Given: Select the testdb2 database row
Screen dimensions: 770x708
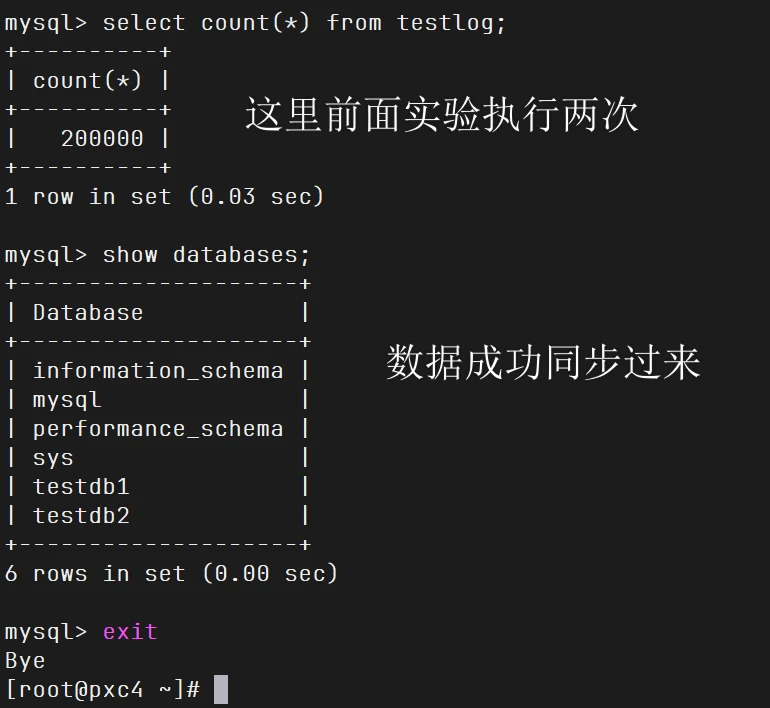Looking at the screenshot, I should tap(81, 516).
